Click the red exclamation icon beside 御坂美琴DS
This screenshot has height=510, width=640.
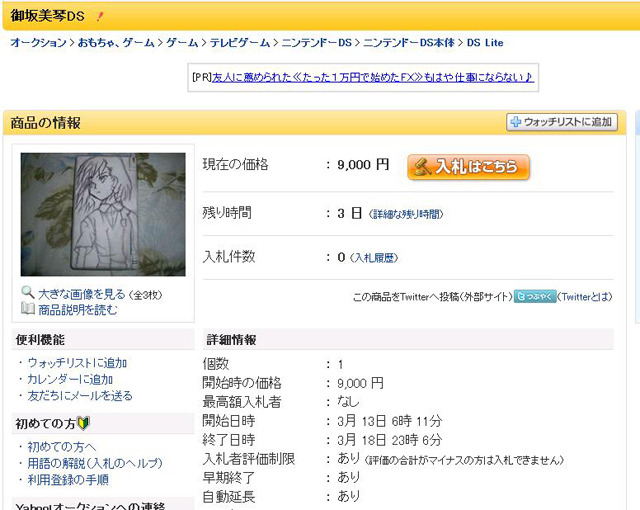coord(100,16)
